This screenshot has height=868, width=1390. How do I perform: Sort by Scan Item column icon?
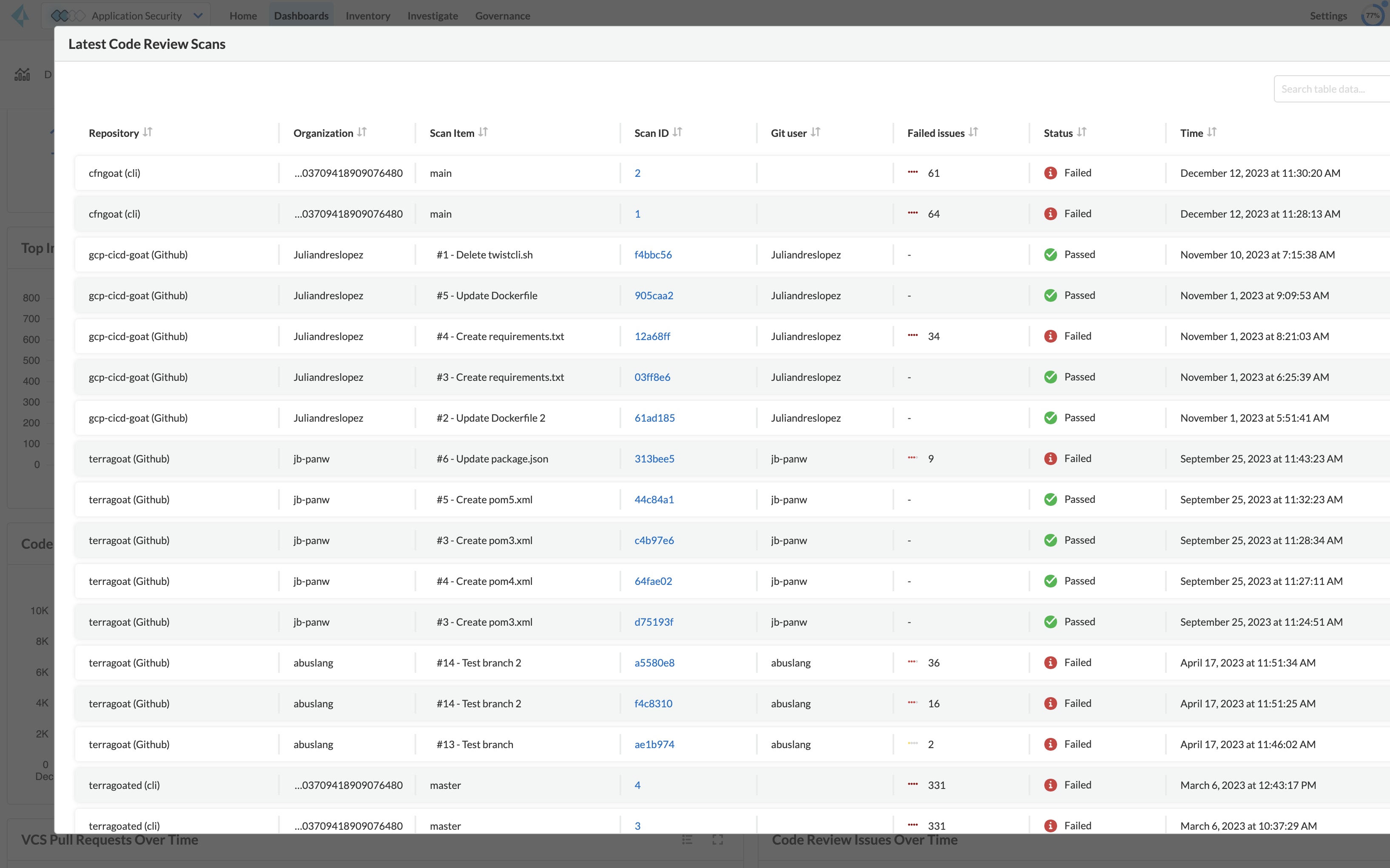[483, 132]
